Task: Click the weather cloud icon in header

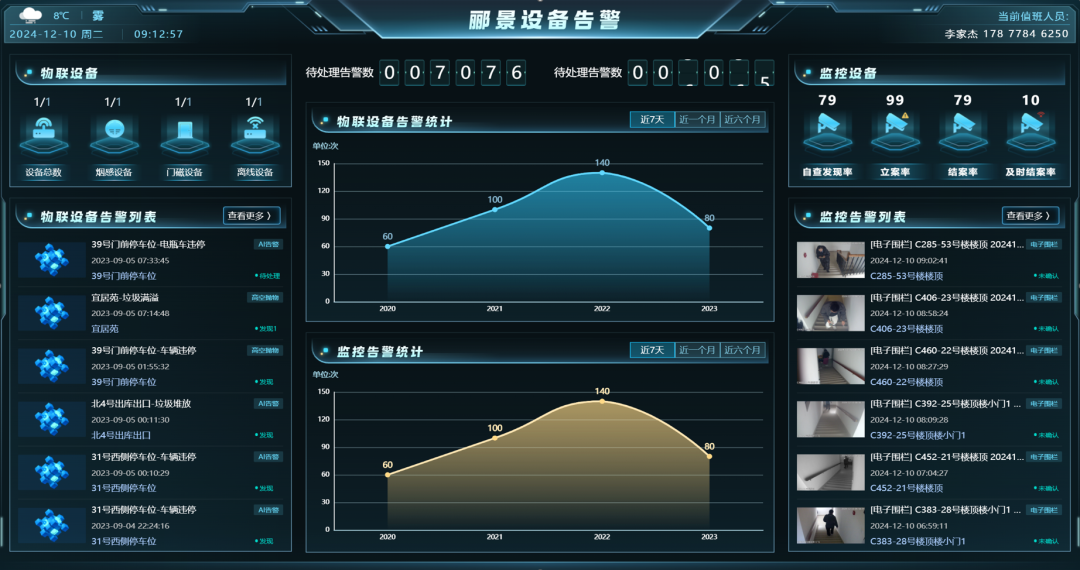Action: pos(31,15)
